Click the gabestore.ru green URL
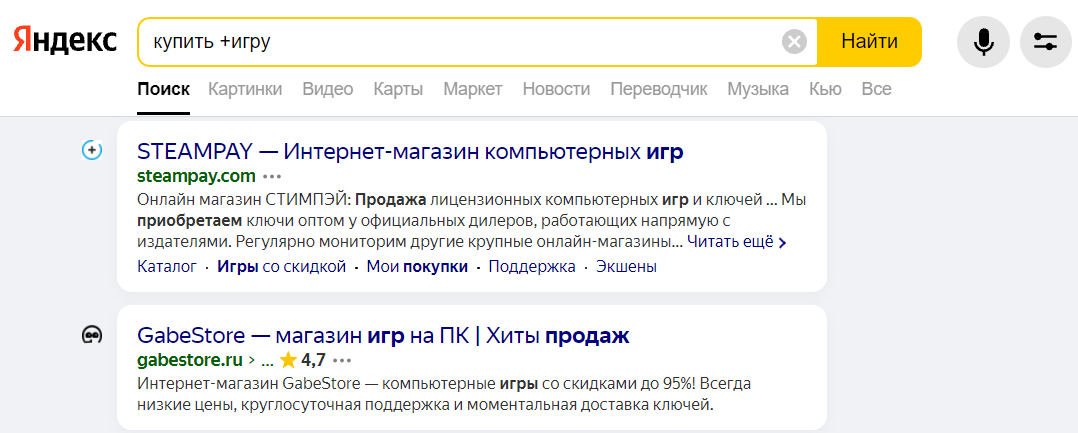Image resolution: width=1078 pixels, height=433 pixels. tap(190, 359)
